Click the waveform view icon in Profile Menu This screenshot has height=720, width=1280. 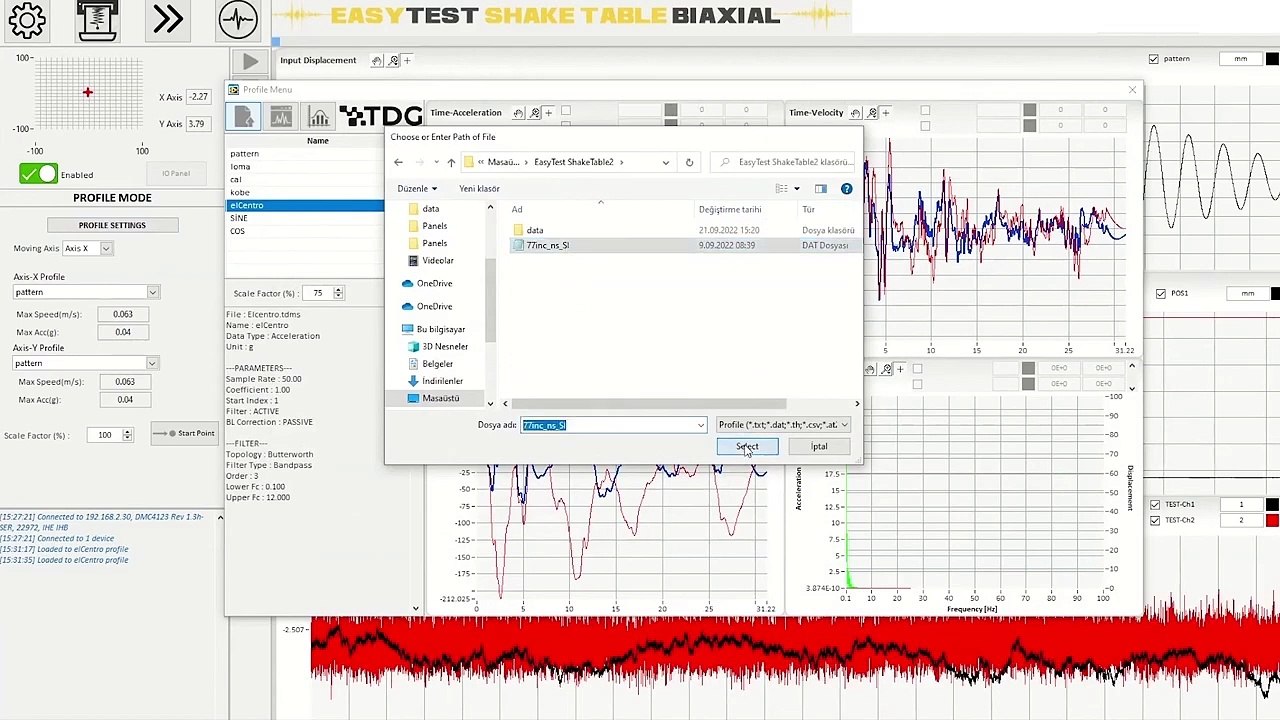pos(281,117)
